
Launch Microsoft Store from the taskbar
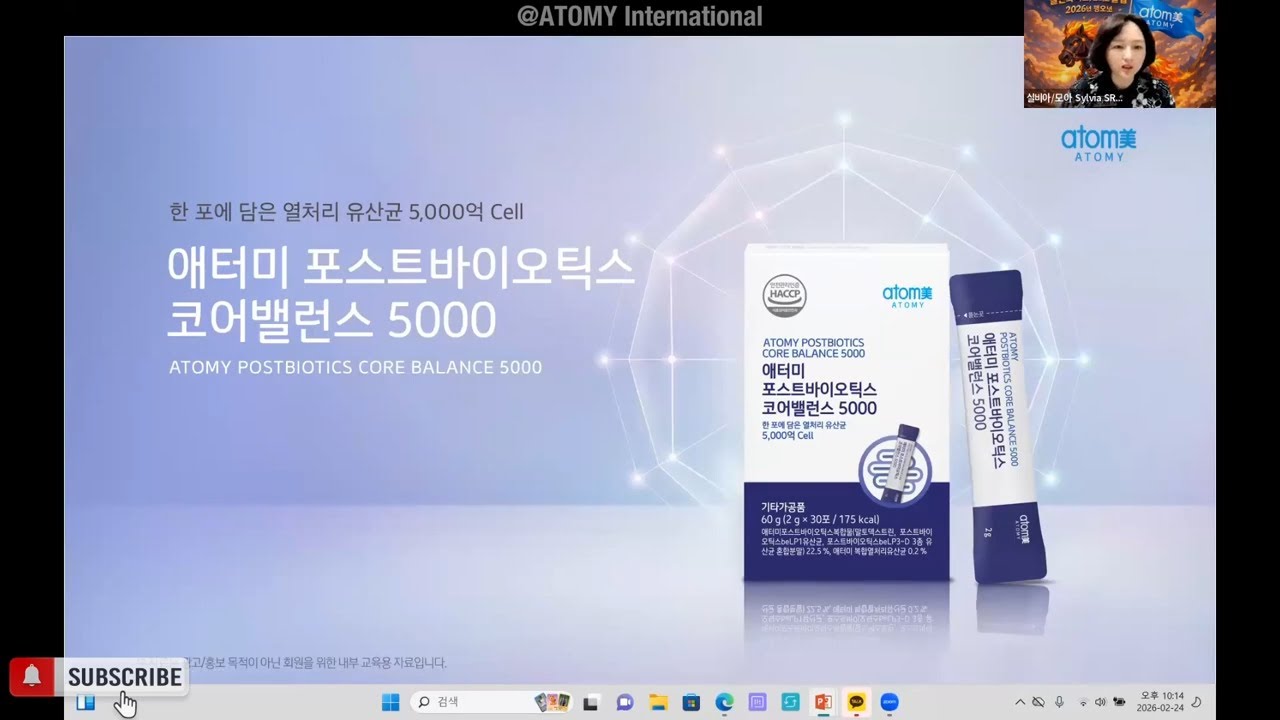[691, 702]
